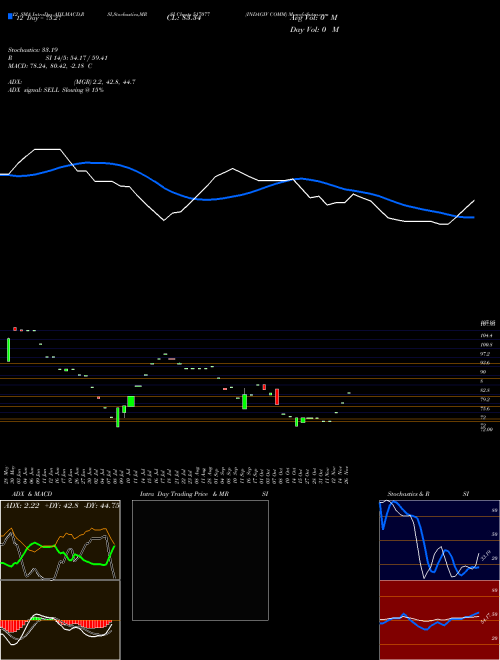This screenshot has width=500, height=660.
Task: Click the rotated 33.19 label in stochastics panel
Action: 486,555
